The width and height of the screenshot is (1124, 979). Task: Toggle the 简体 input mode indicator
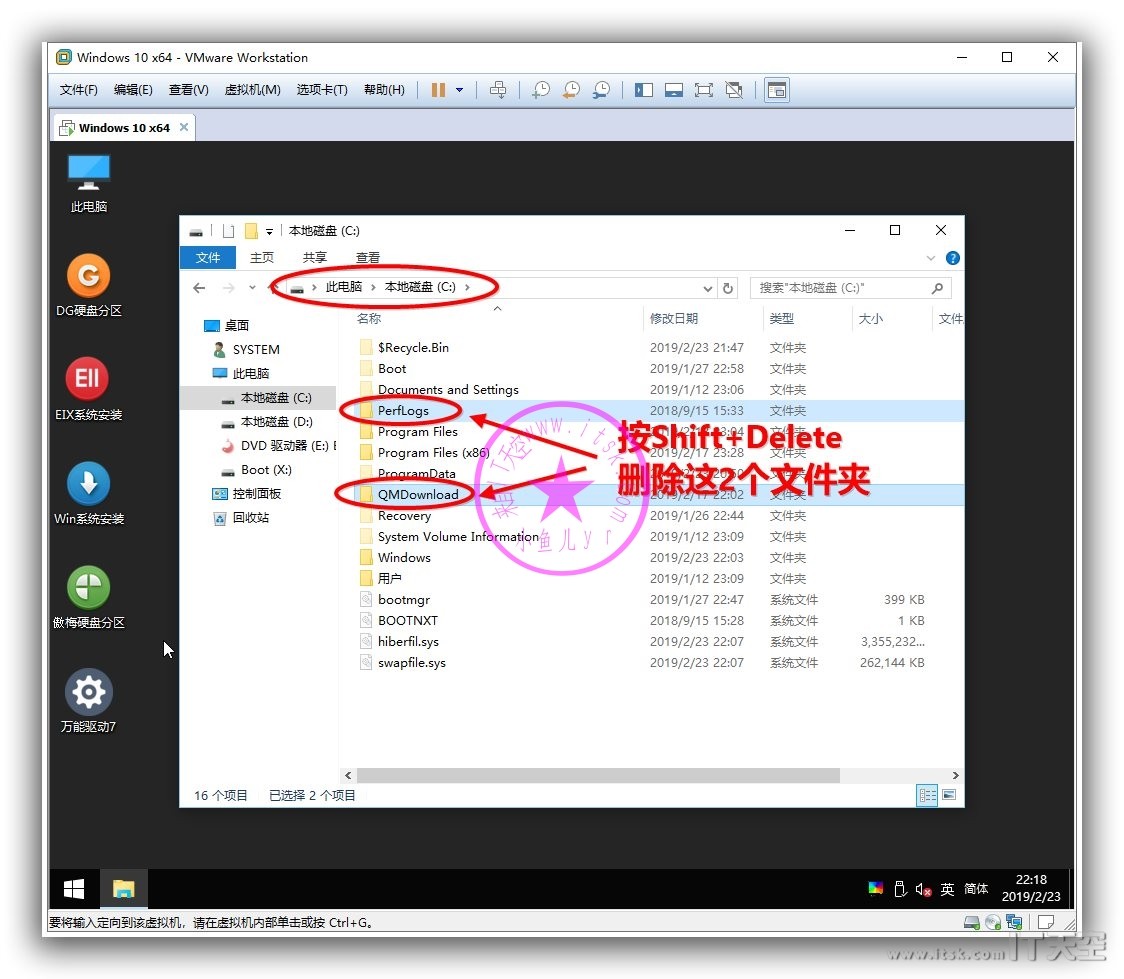point(976,889)
